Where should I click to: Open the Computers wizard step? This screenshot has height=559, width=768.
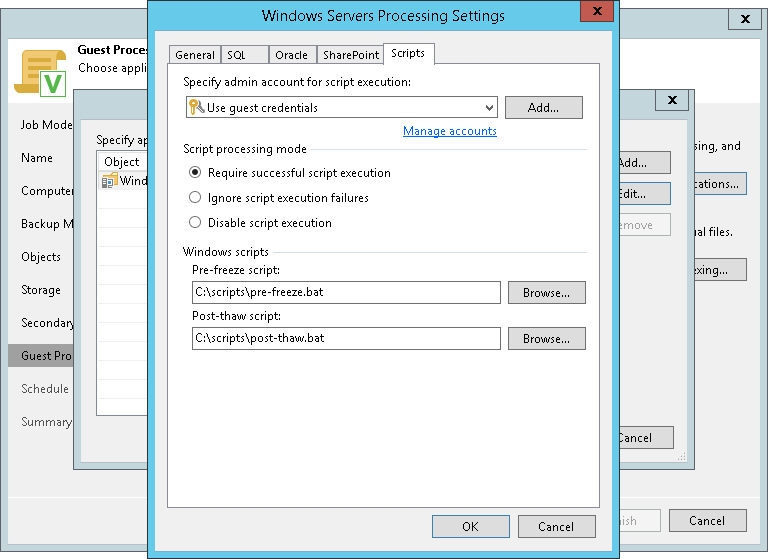coord(47,191)
